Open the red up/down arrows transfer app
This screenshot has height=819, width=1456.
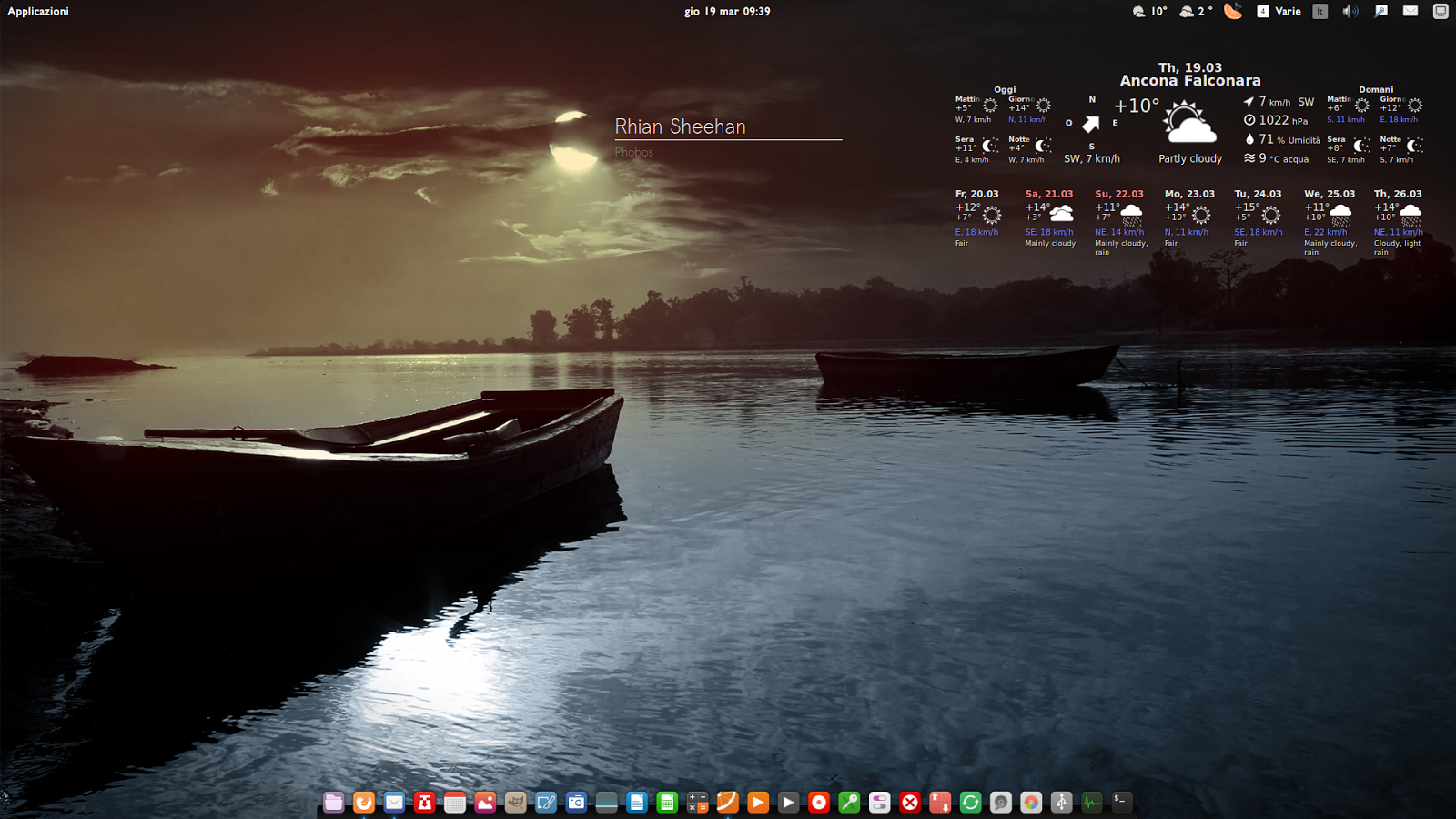(x=940, y=802)
